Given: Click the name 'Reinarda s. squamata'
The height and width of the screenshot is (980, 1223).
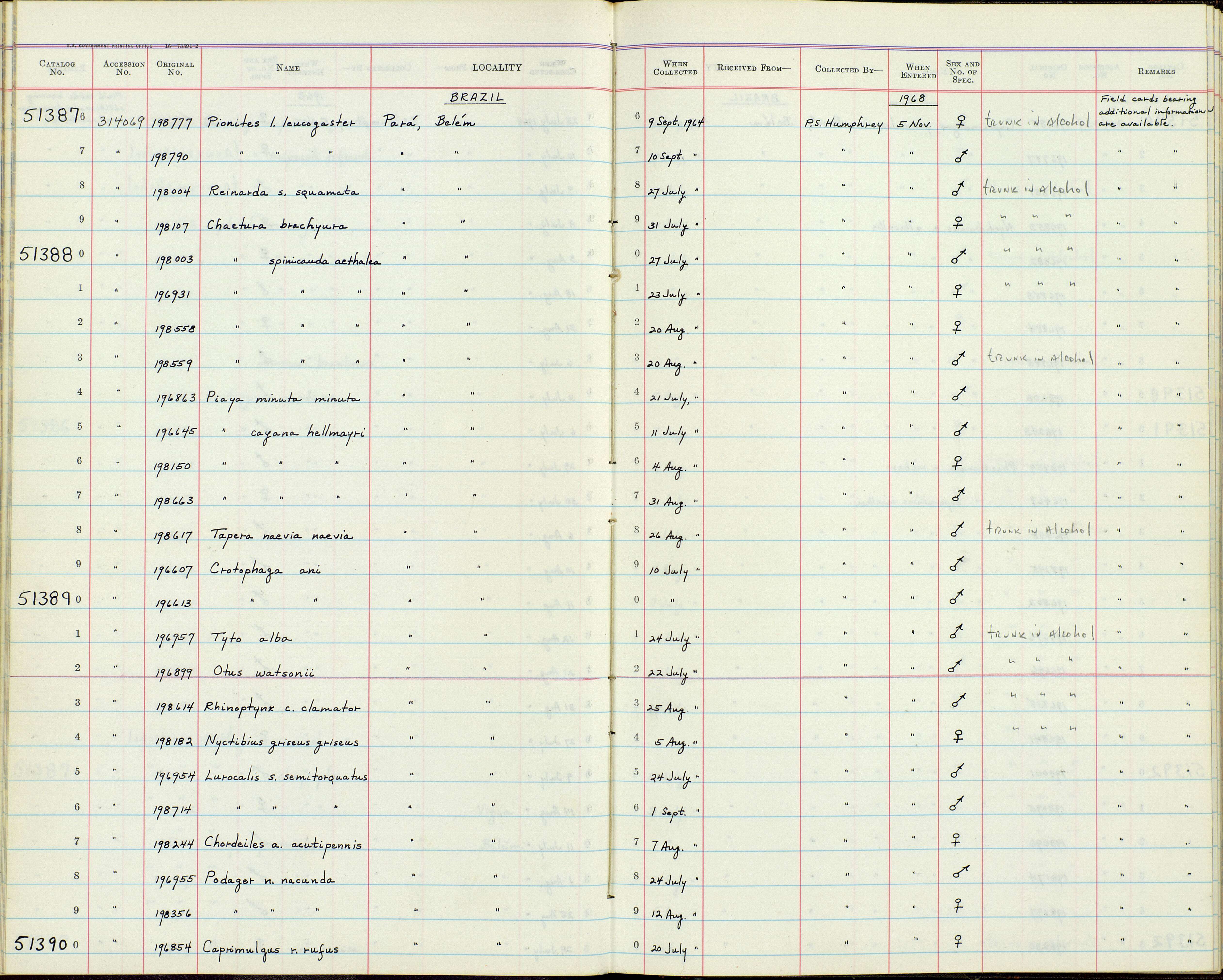Looking at the screenshot, I should 284,192.
